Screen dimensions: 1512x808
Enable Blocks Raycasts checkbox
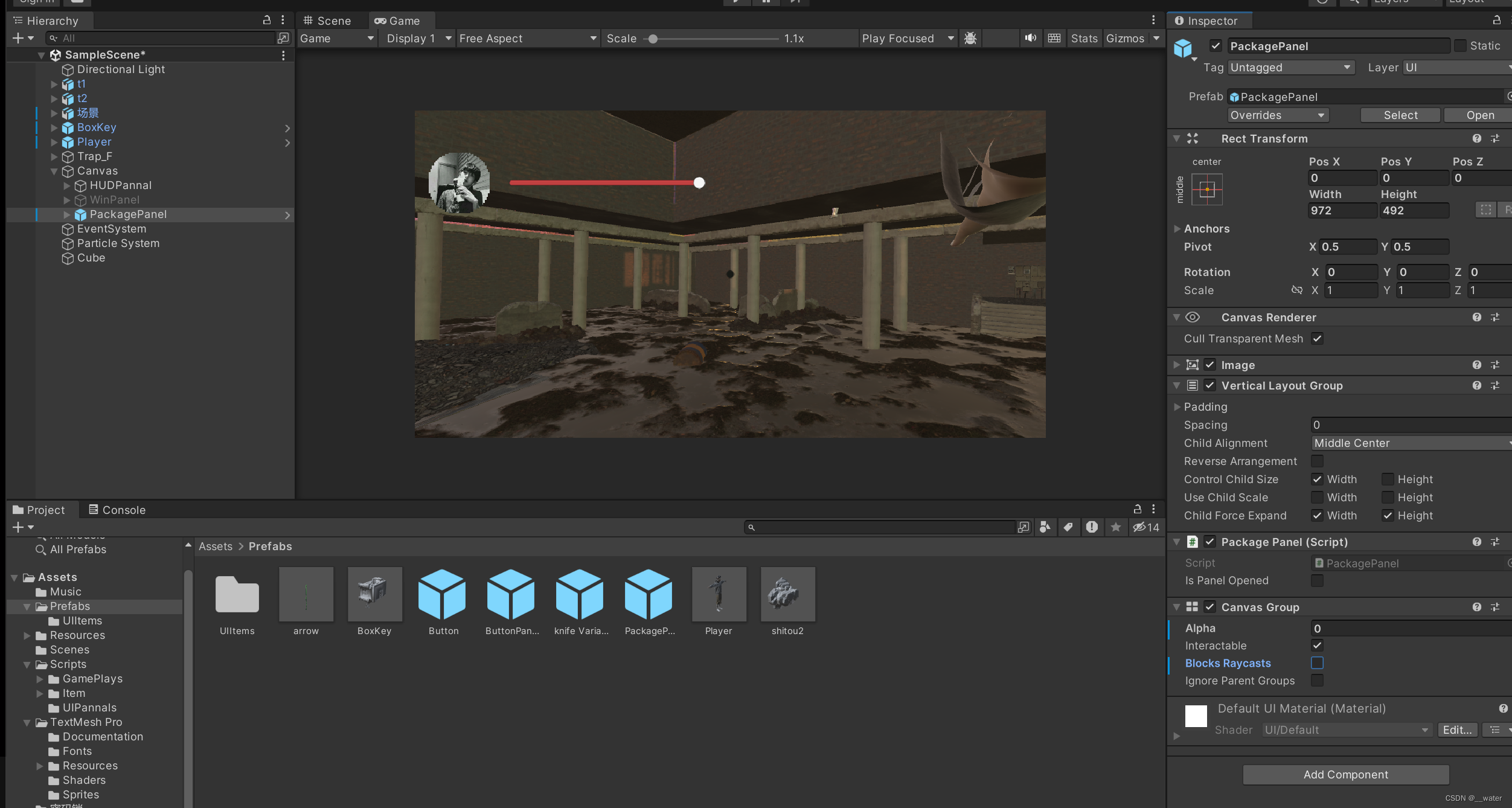(x=1317, y=663)
